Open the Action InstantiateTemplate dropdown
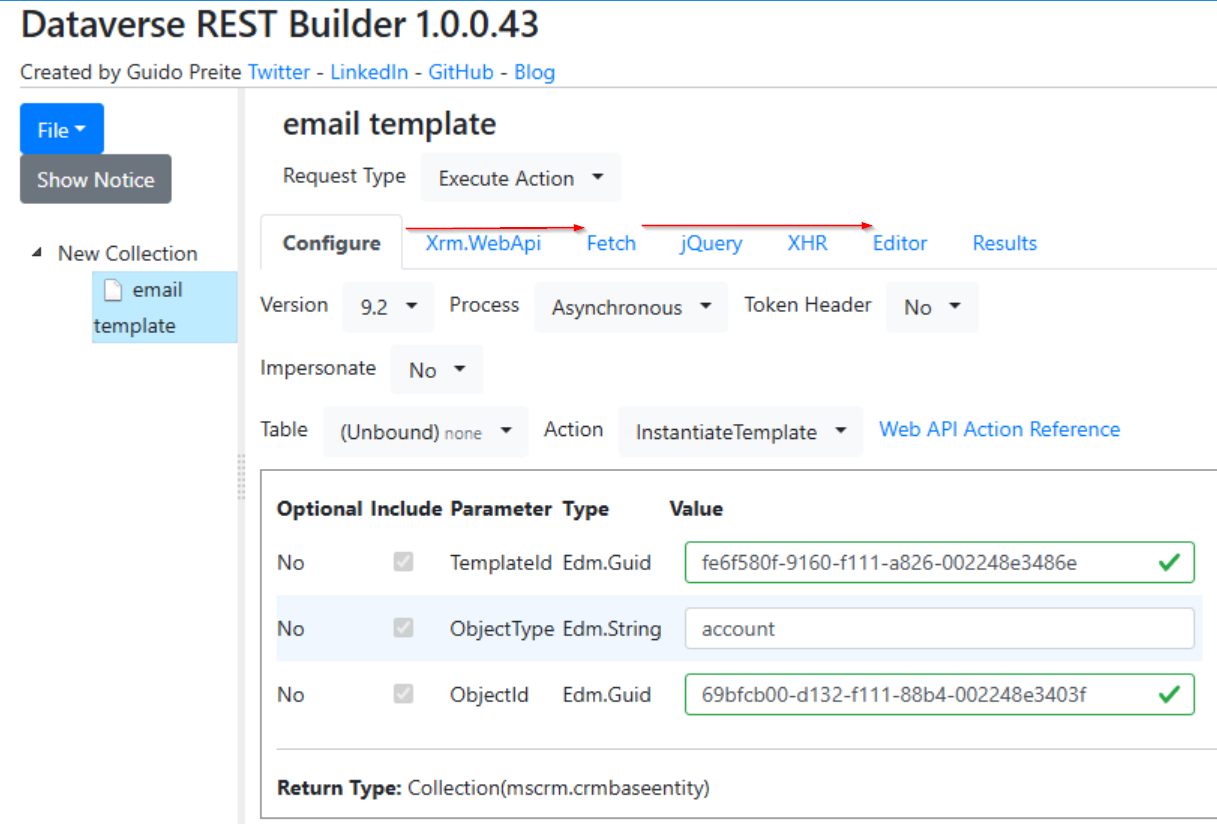This screenshot has width=1217, height=824. coord(741,432)
